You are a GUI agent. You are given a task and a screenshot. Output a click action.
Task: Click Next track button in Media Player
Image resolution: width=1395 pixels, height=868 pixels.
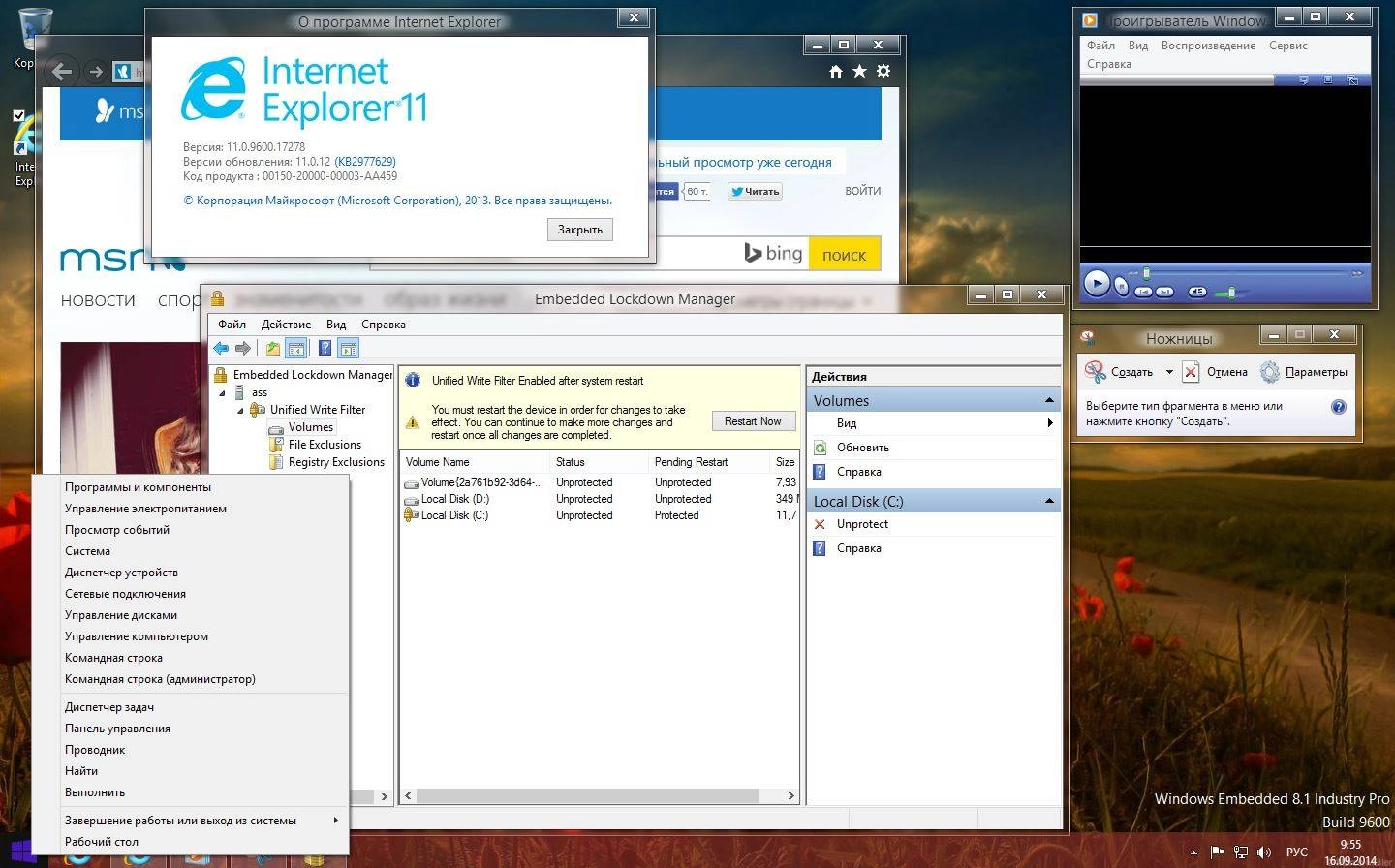1164,292
